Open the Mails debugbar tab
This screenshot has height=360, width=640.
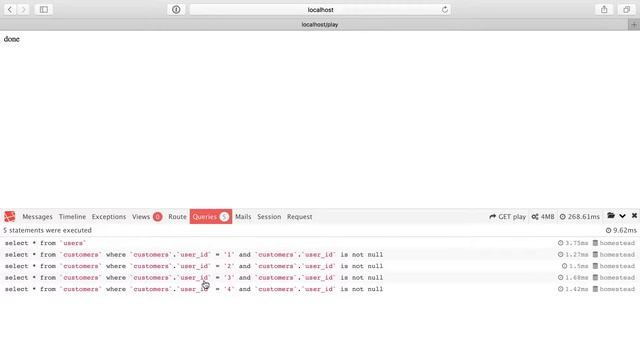[243, 217]
